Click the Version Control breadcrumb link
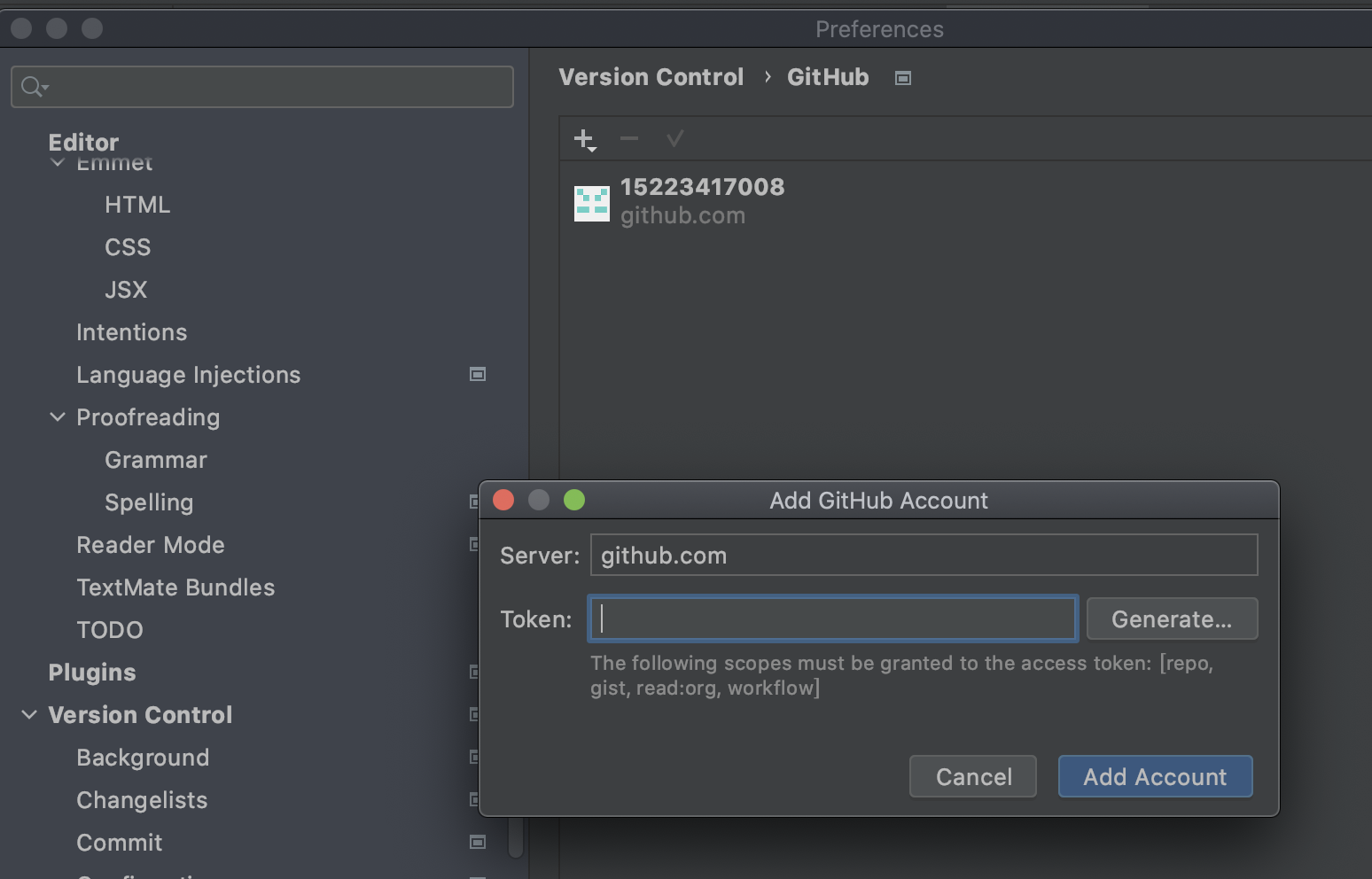 click(651, 78)
